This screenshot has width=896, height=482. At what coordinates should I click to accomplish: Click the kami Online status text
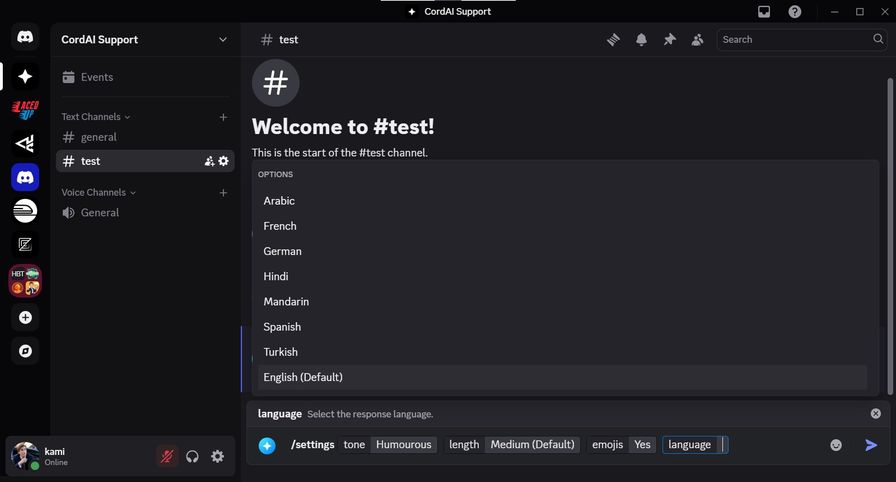point(56,463)
